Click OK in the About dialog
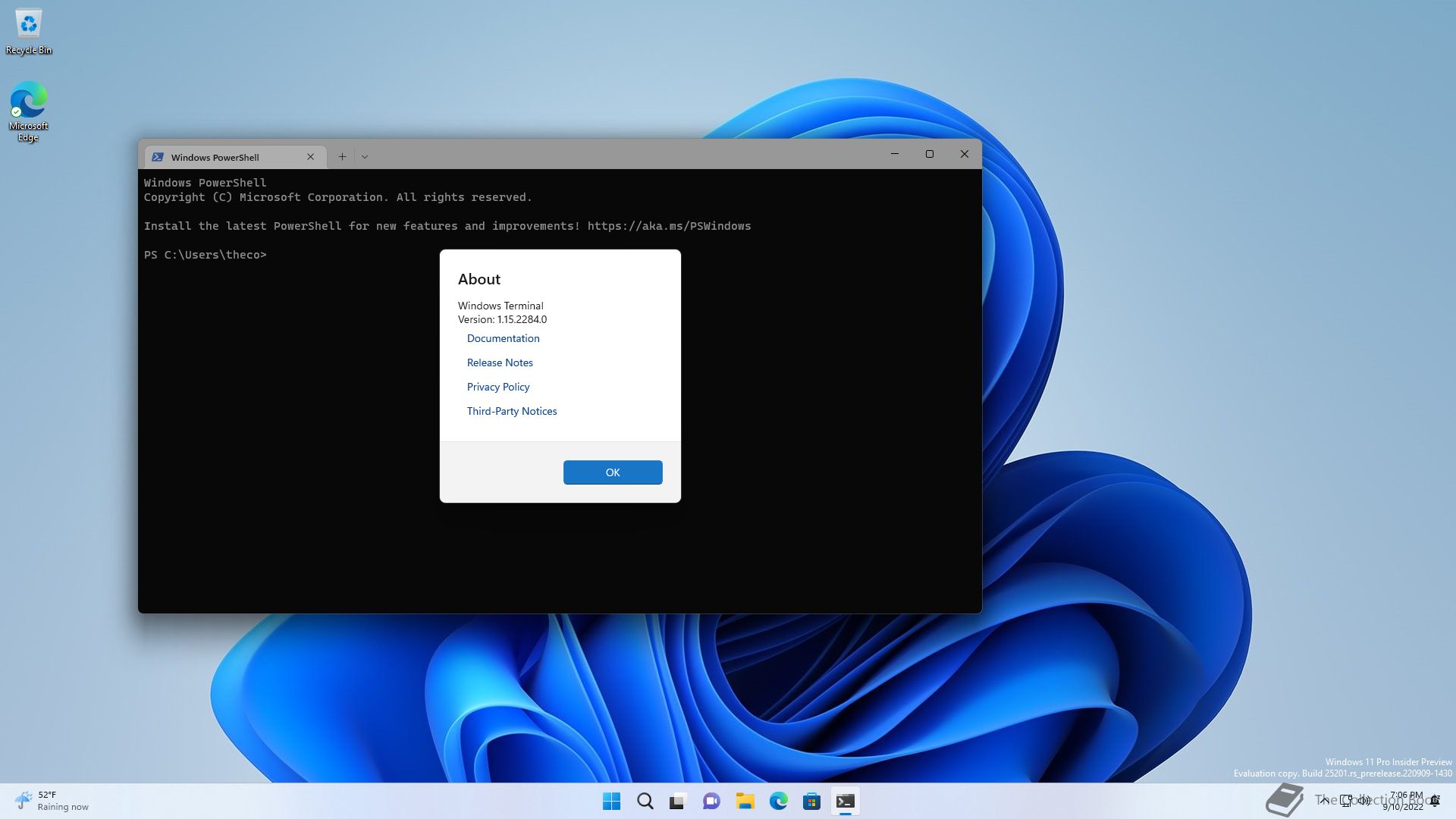Image resolution: width=1456 pixels, height=819 pixels. [x=613, y=472]
